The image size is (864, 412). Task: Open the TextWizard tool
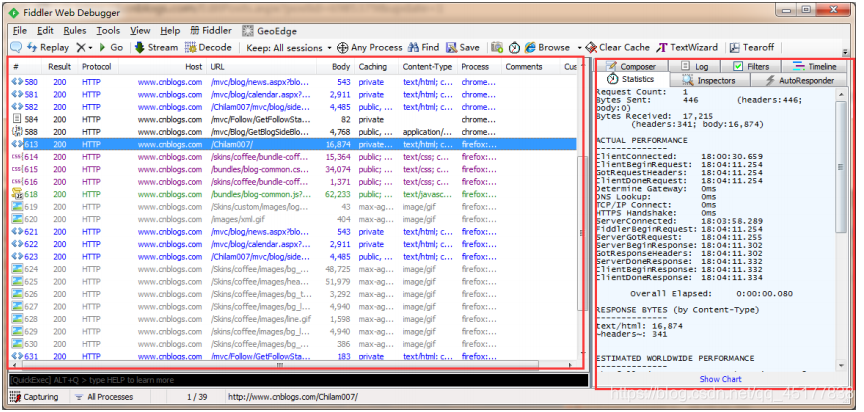(687, 47)
